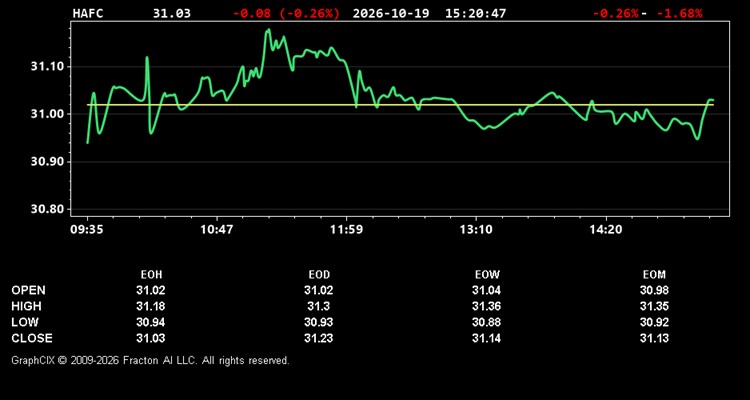Select the 31.03 current price in header
750x400 pixels.
(x=172, y=13)
